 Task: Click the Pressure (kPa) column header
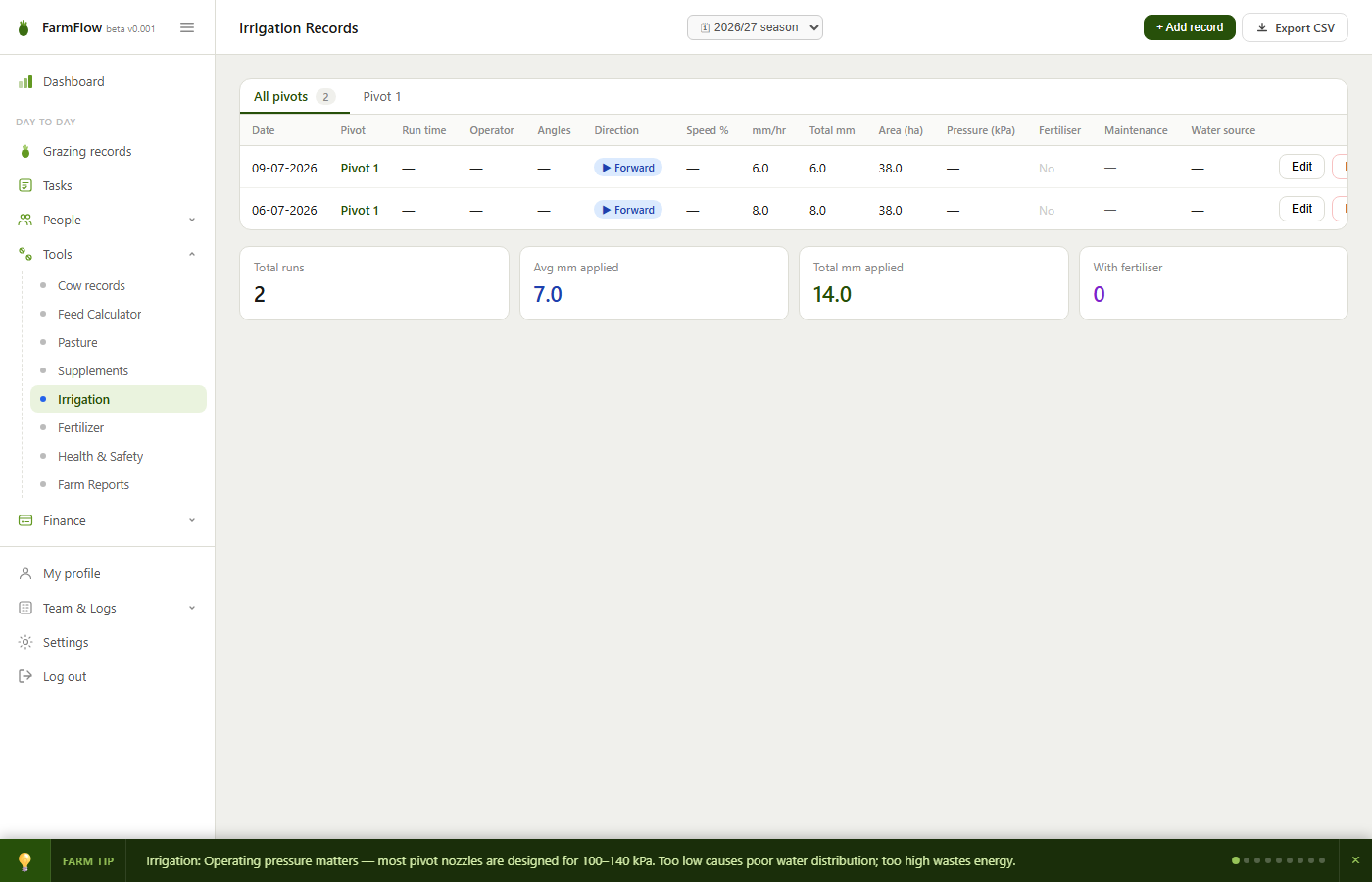(981, 130)
